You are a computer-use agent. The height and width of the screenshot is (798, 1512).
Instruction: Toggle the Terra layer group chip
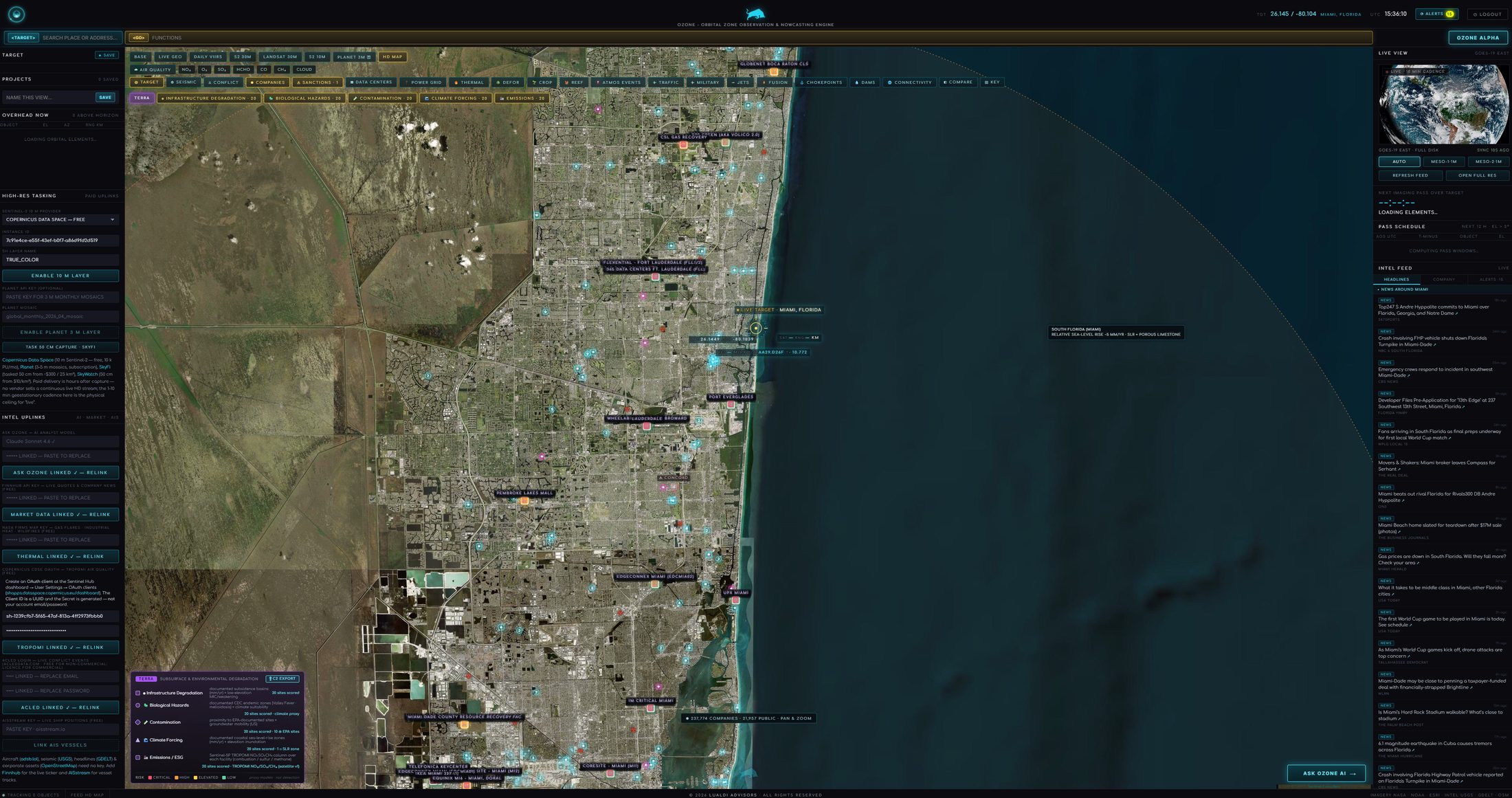(142, 98)
